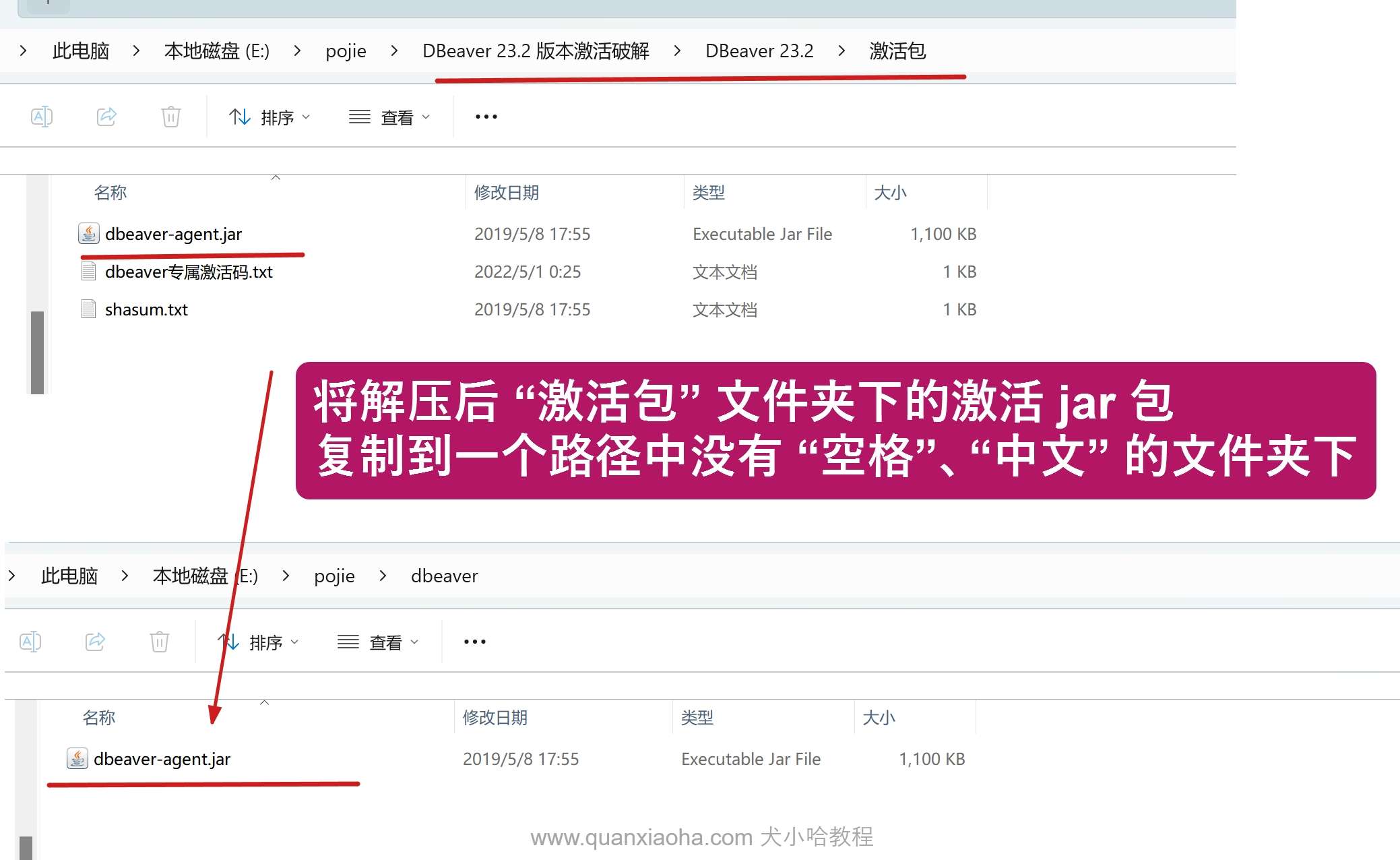Click 1,100 KB size cell in 激活包 folder

943,234
